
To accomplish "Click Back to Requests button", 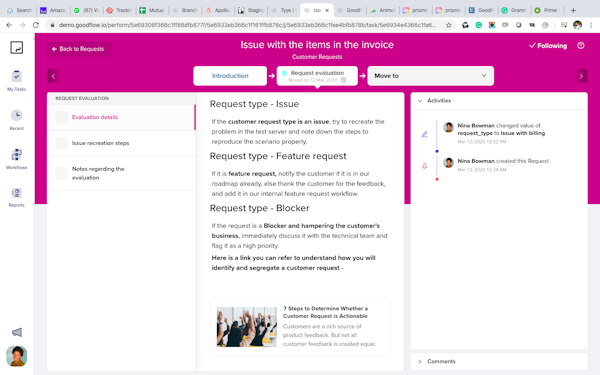I will pos(79,49).
